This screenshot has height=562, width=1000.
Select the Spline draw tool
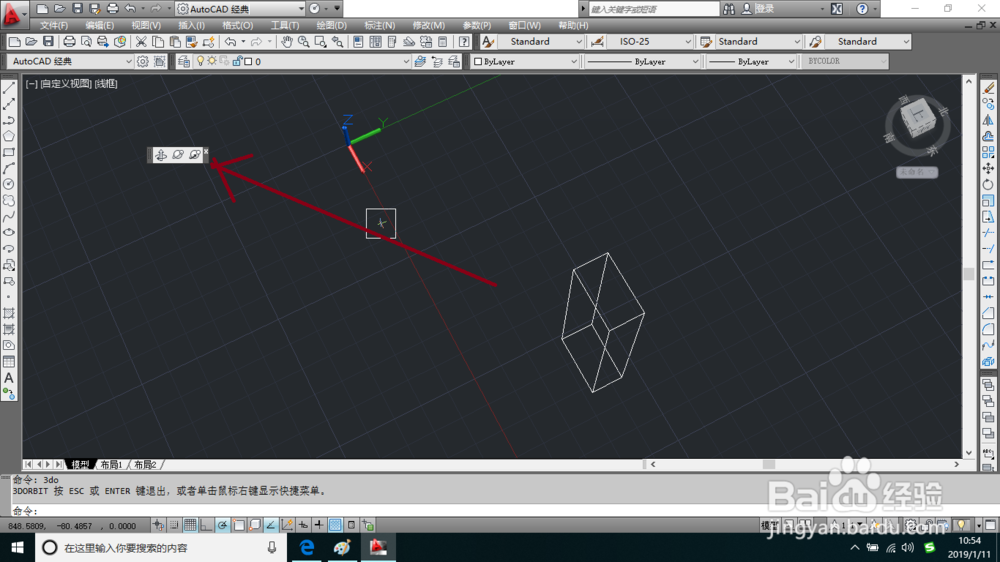pos(9,217)
